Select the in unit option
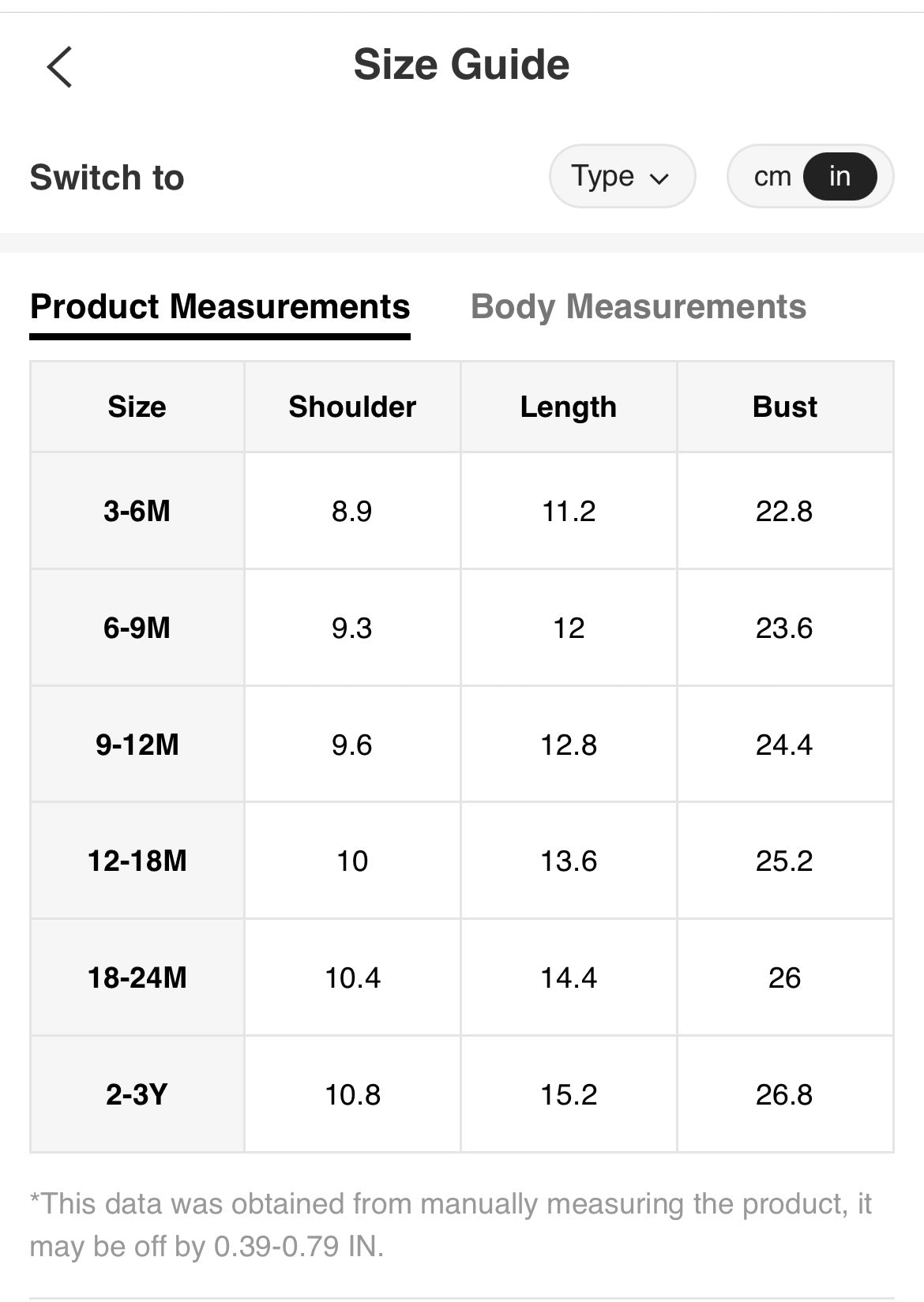924x1302 pixels. [x=839, y=176]
